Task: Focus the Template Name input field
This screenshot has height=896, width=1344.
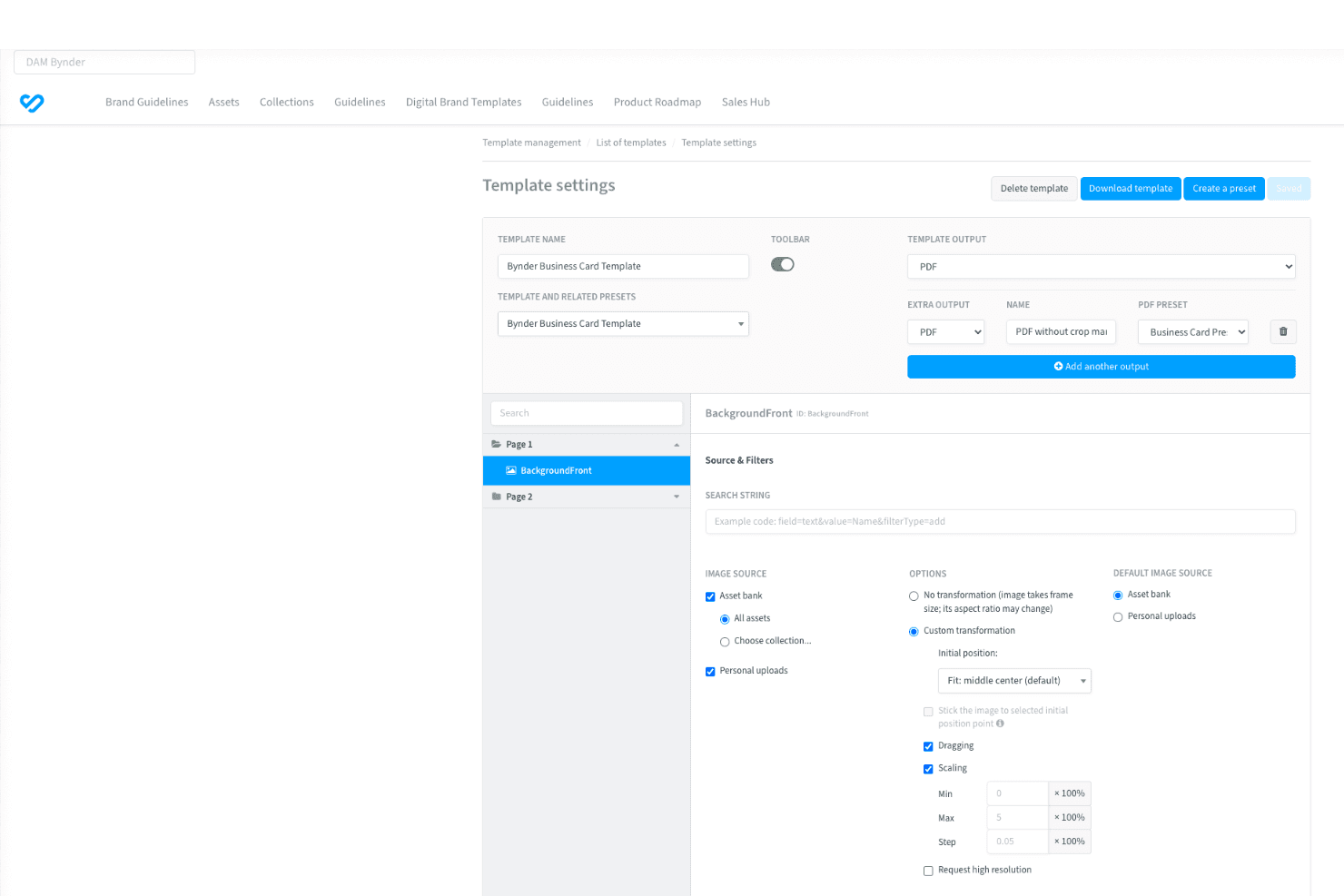Action: click(623, 266)
